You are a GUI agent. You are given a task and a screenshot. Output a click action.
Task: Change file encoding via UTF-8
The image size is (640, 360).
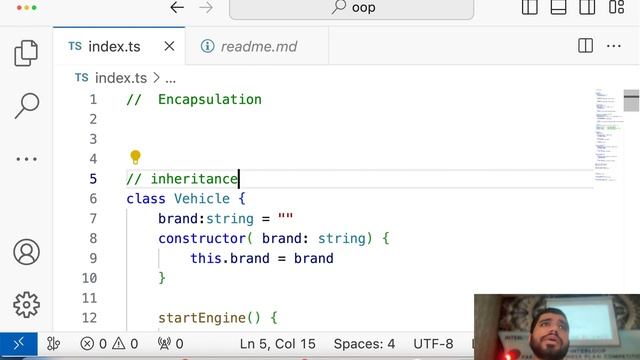pos(433,344)
